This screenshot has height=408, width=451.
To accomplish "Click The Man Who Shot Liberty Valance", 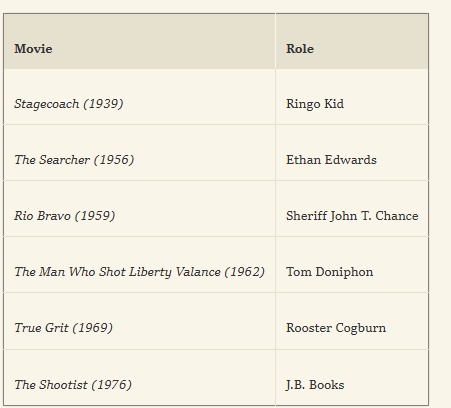I will coord(117,272).
